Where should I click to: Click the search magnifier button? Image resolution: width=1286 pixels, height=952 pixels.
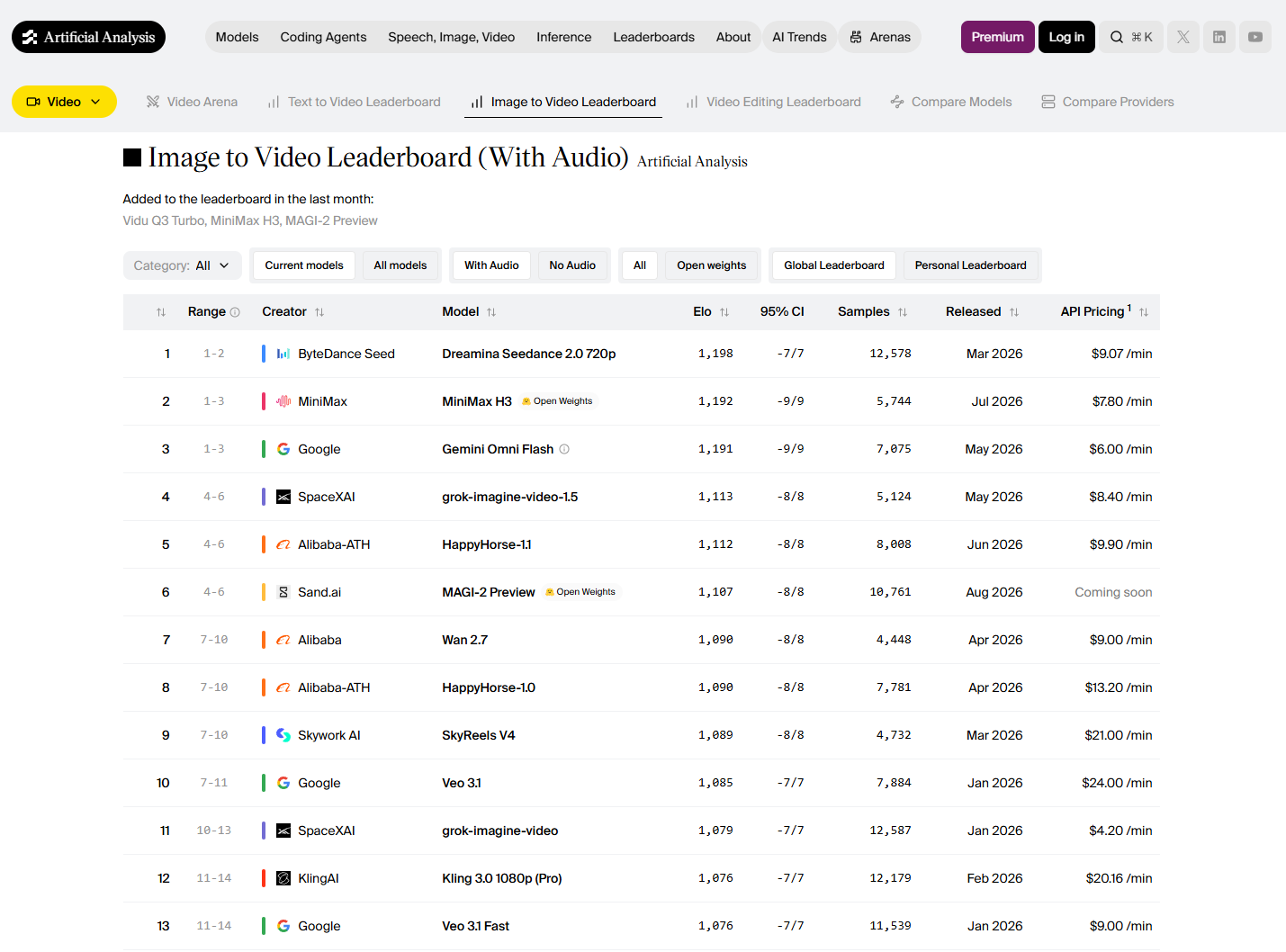point(1131,37)
